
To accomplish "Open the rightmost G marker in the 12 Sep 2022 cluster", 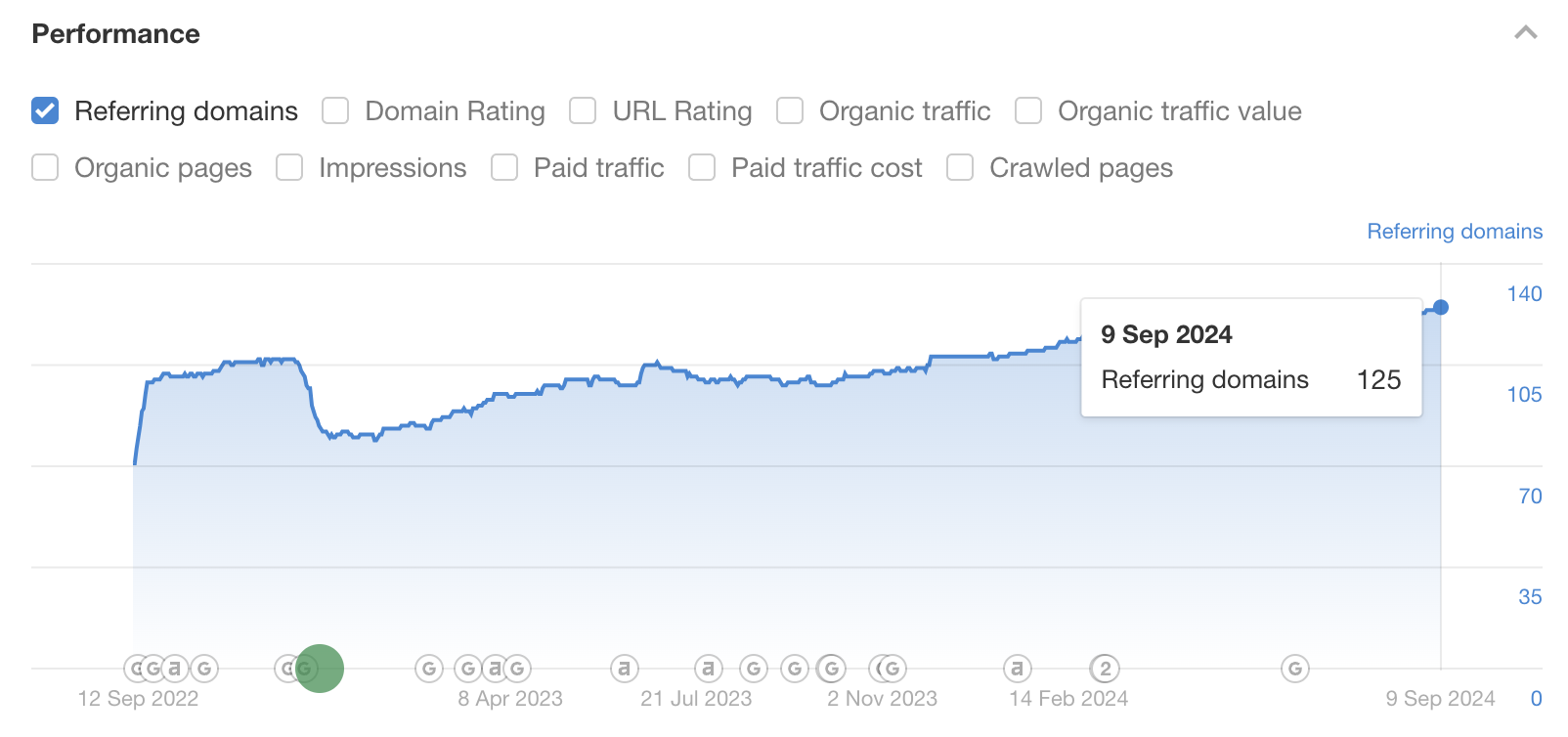I will (204, 669).
